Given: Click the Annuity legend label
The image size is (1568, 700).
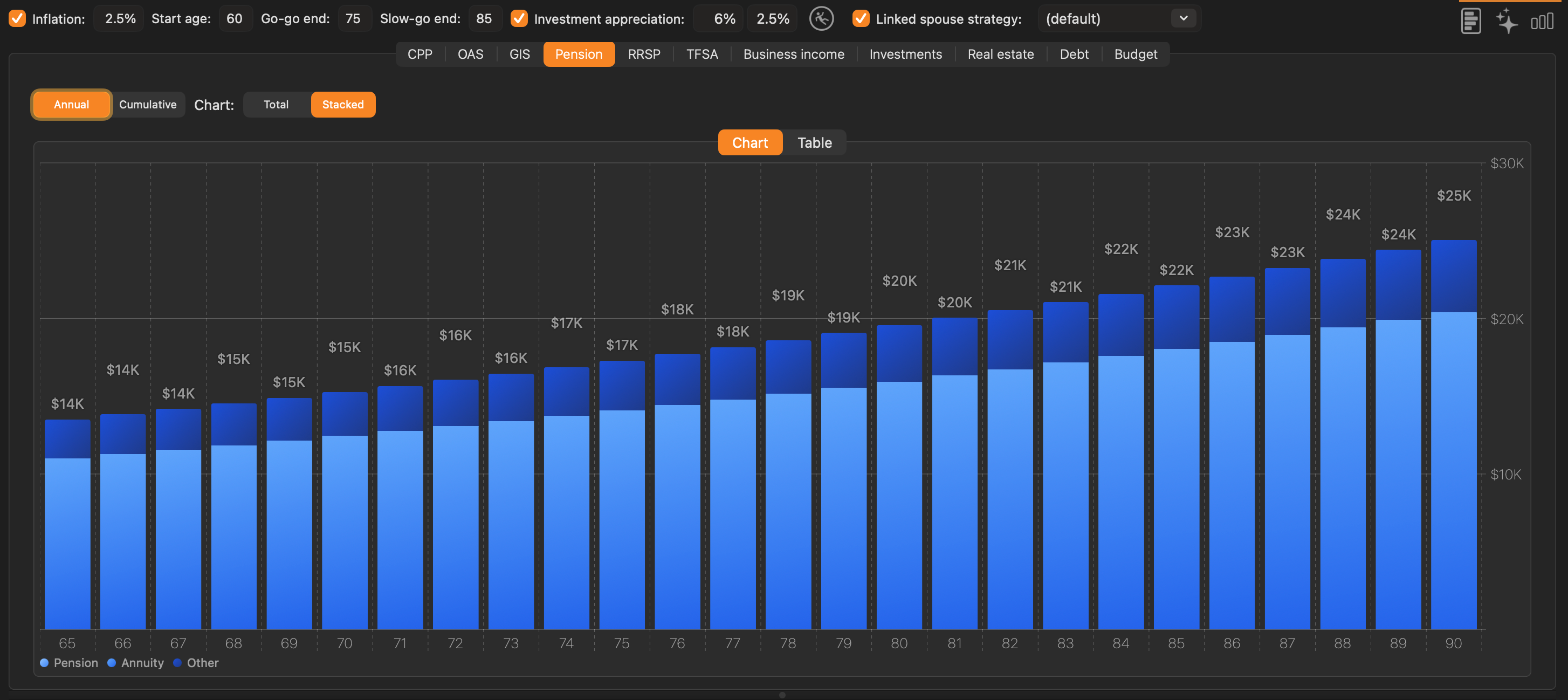Looking at the screenshot, I should 142,663.
